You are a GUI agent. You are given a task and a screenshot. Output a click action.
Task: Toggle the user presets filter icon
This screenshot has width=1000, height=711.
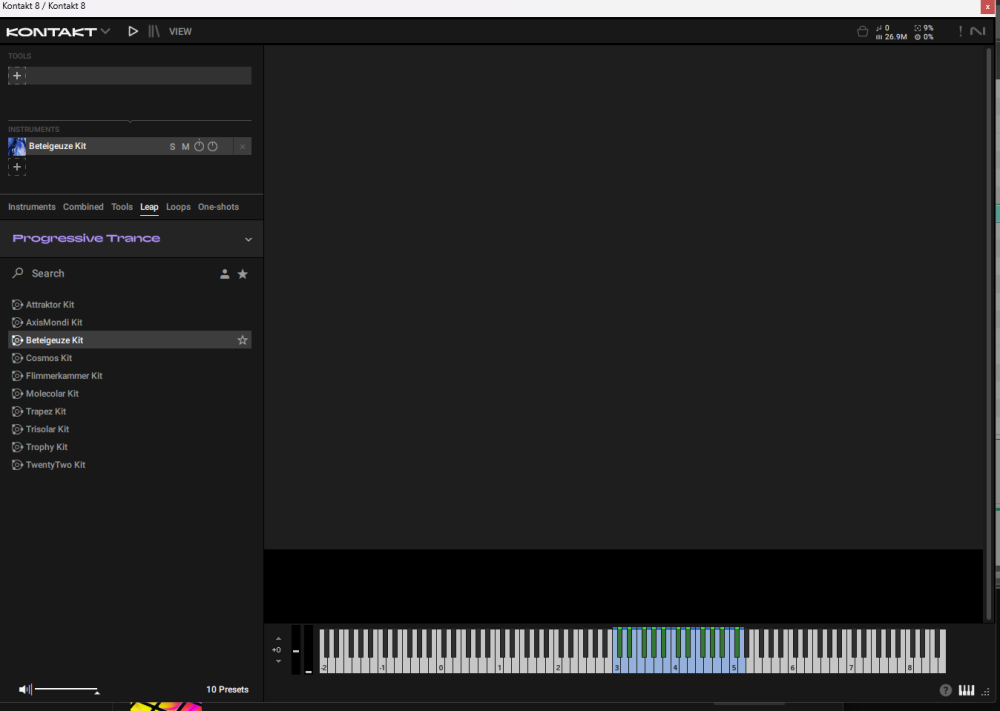tap(224, 274)
